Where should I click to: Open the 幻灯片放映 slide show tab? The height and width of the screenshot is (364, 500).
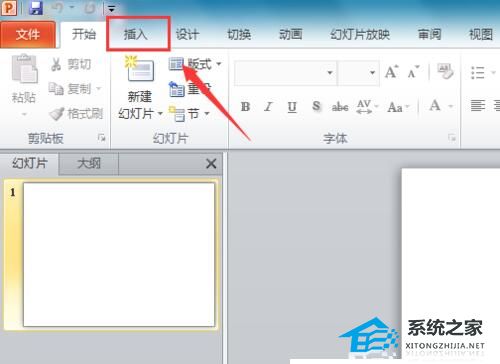[360, 34]
